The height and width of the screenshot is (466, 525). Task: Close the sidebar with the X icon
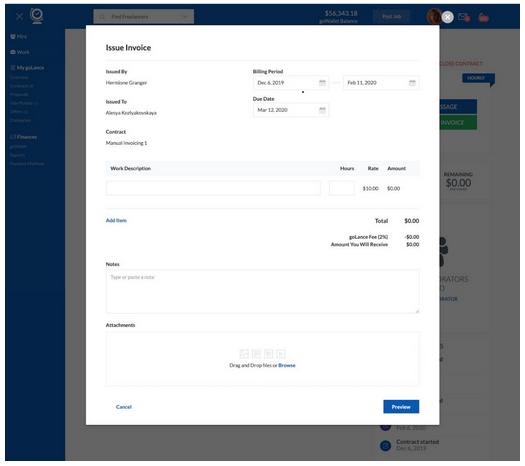19,16
